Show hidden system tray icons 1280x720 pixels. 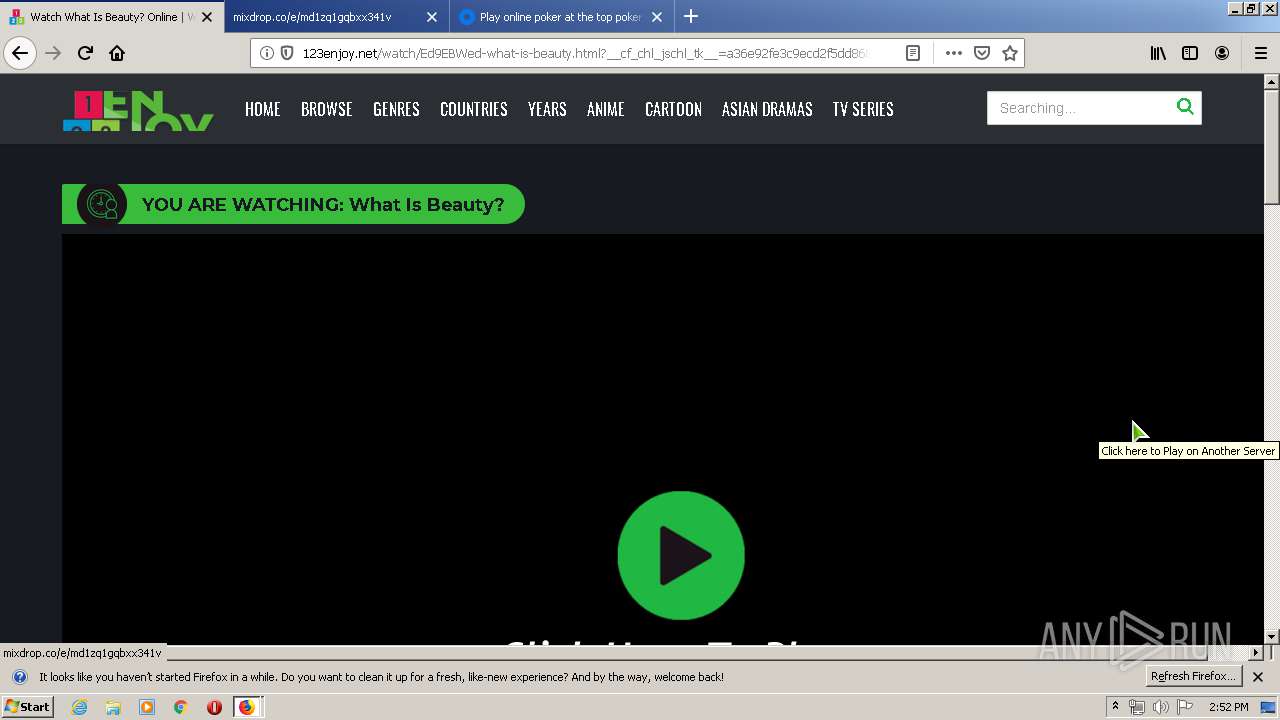(x=1116, y=707)
